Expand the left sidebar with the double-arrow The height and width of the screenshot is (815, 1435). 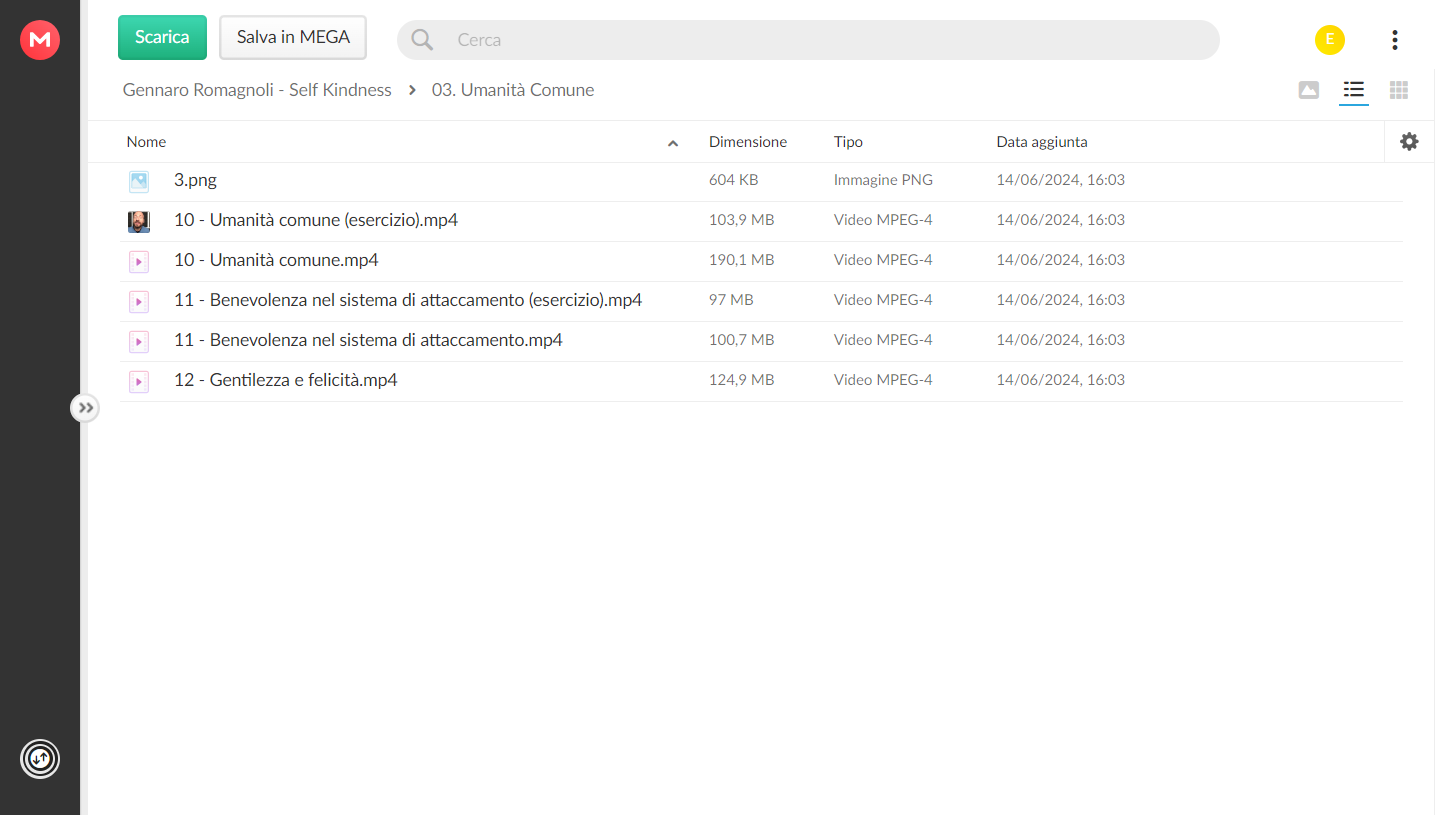[85, 407]
